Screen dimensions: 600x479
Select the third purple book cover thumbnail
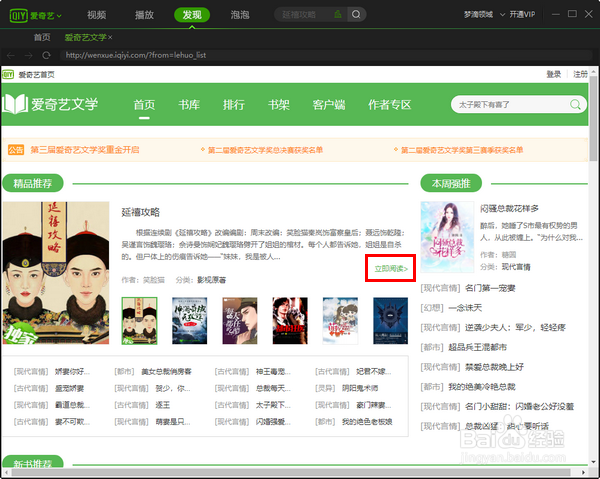coord(240,321)
